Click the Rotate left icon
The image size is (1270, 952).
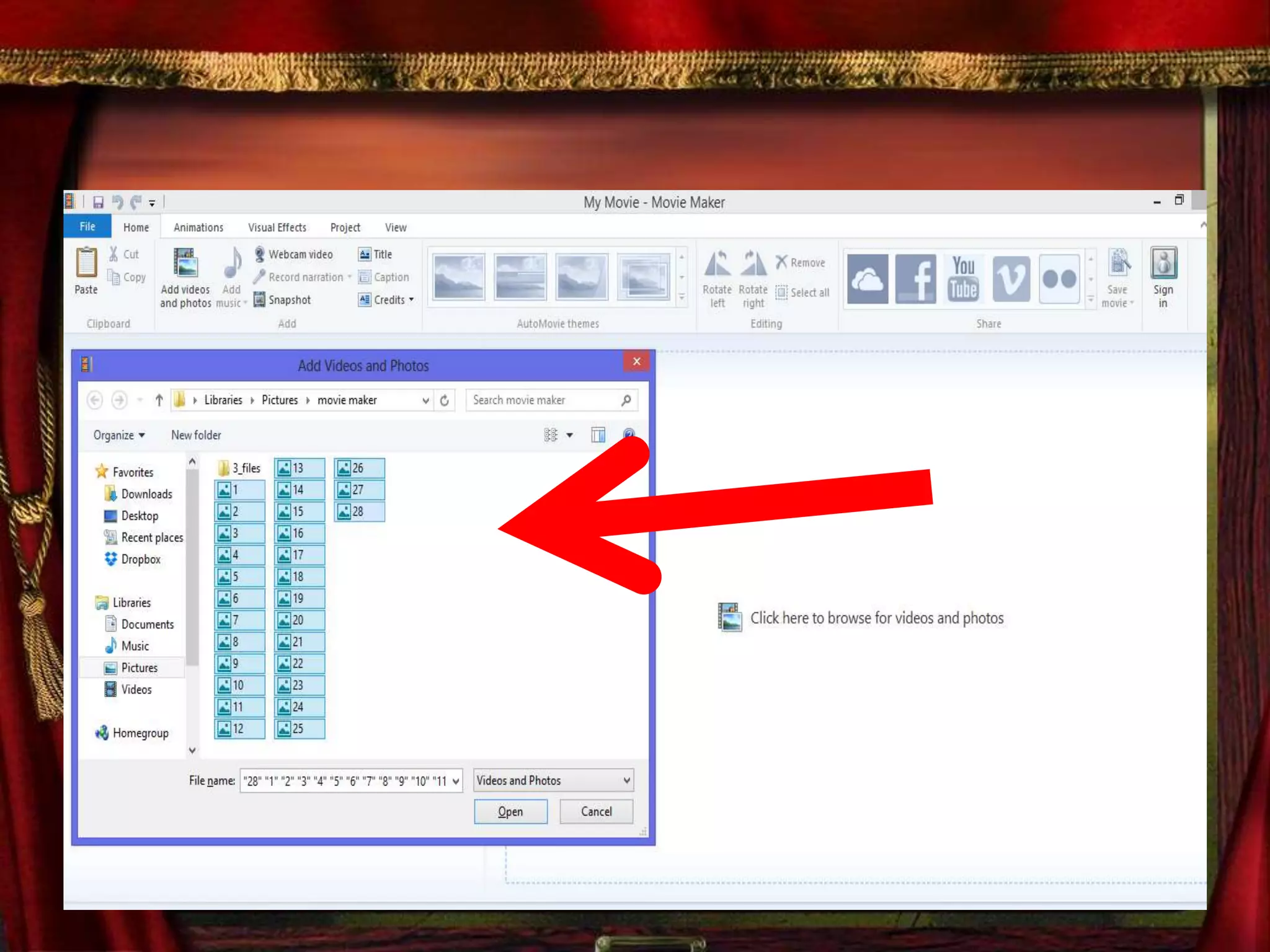pos(717,264)
